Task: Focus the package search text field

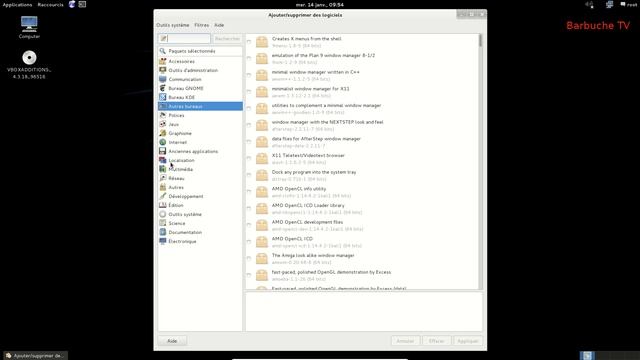Action: pyautogui.click(x=184, y=39)
